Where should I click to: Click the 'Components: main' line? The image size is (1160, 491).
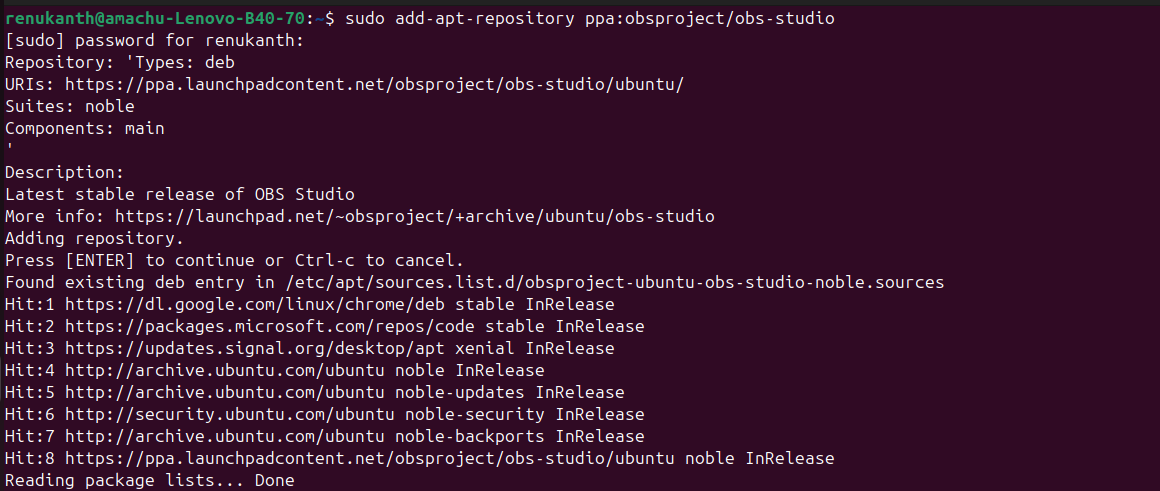pos(85,128)
